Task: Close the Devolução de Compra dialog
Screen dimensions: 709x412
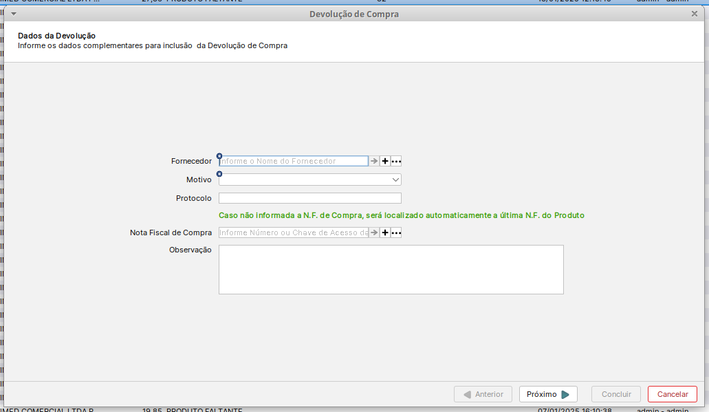Action: (694, 14)
